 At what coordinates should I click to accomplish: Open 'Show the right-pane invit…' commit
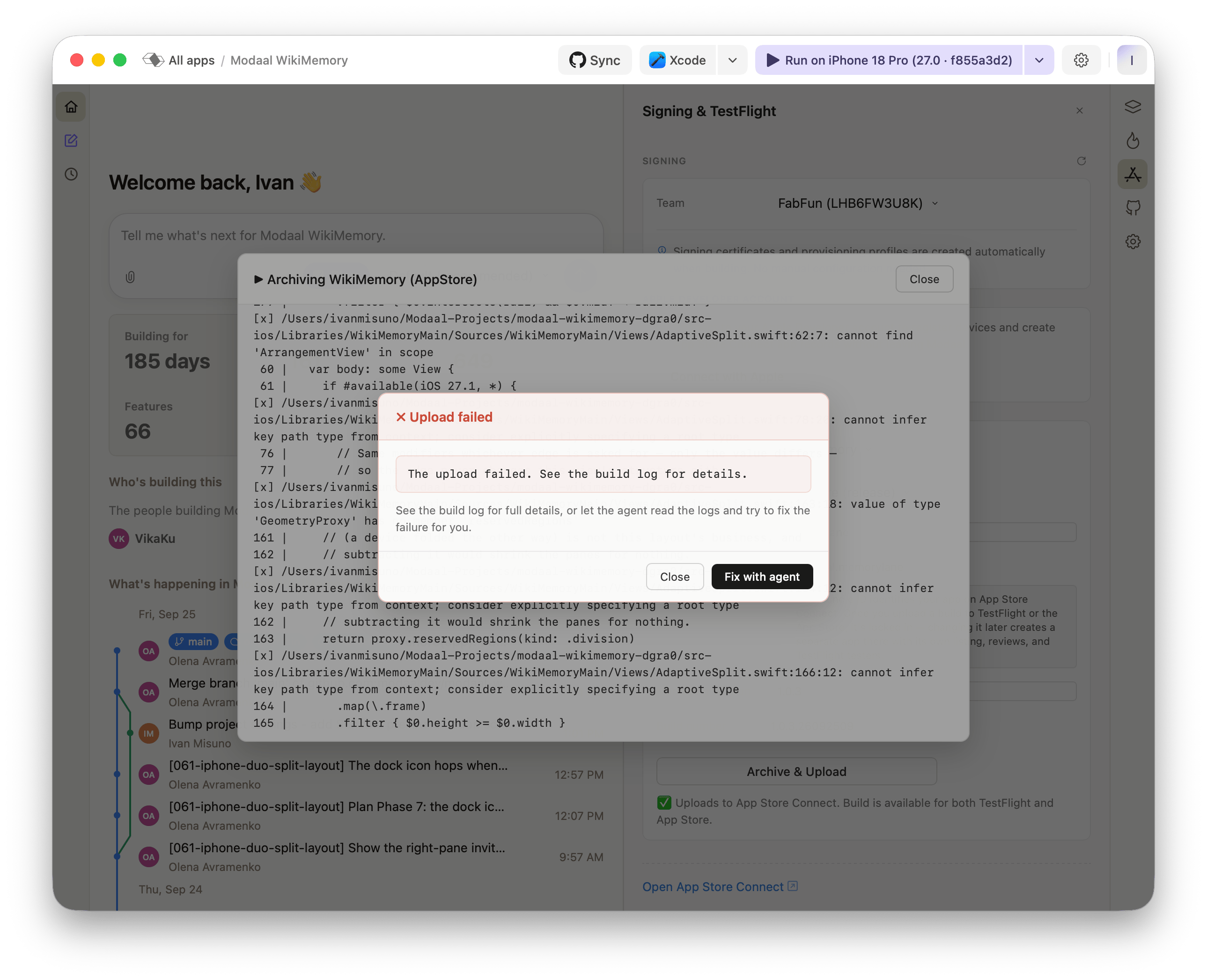[x=337, y=848]
